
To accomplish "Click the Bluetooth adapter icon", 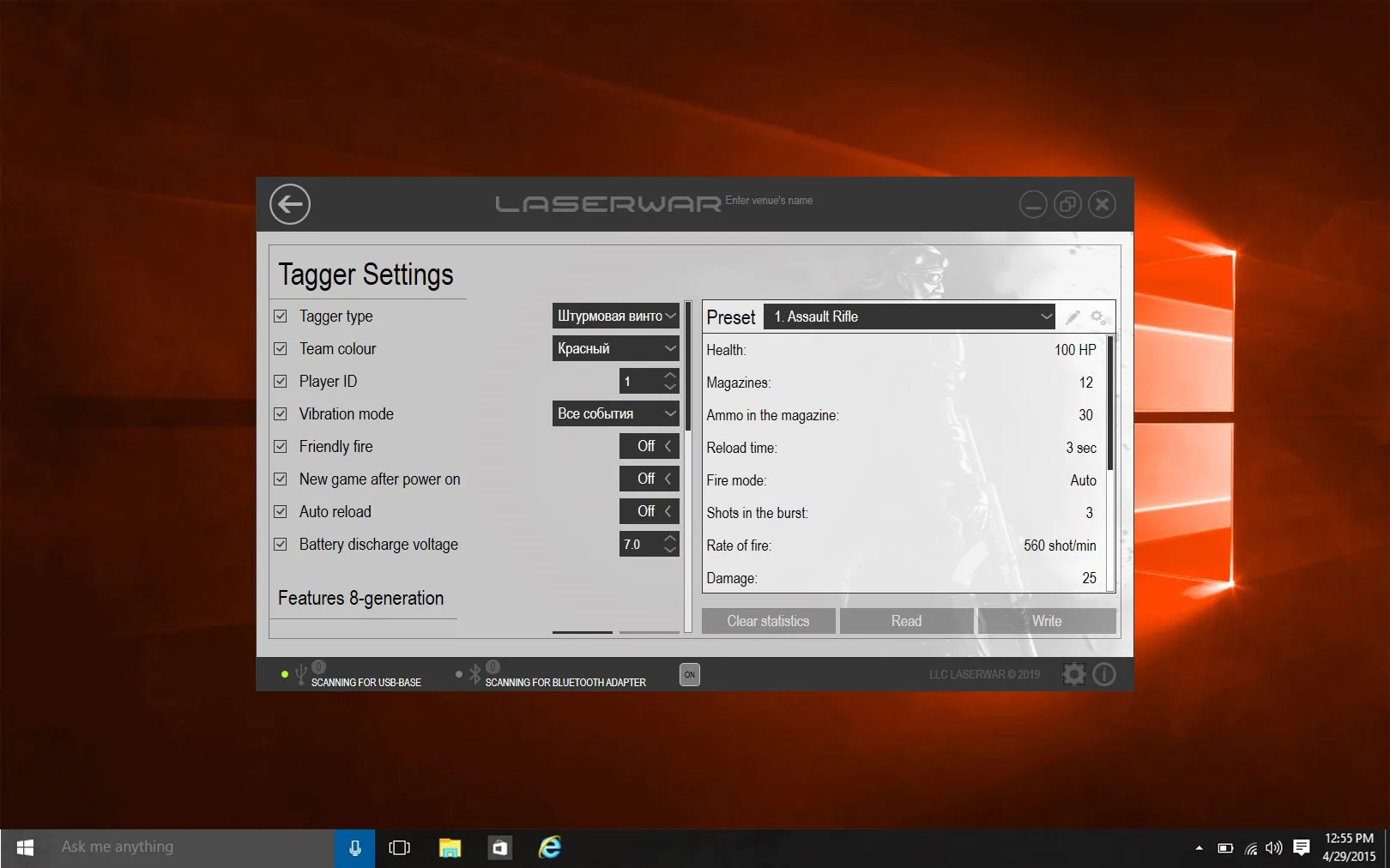I will (x=474, y=675).
